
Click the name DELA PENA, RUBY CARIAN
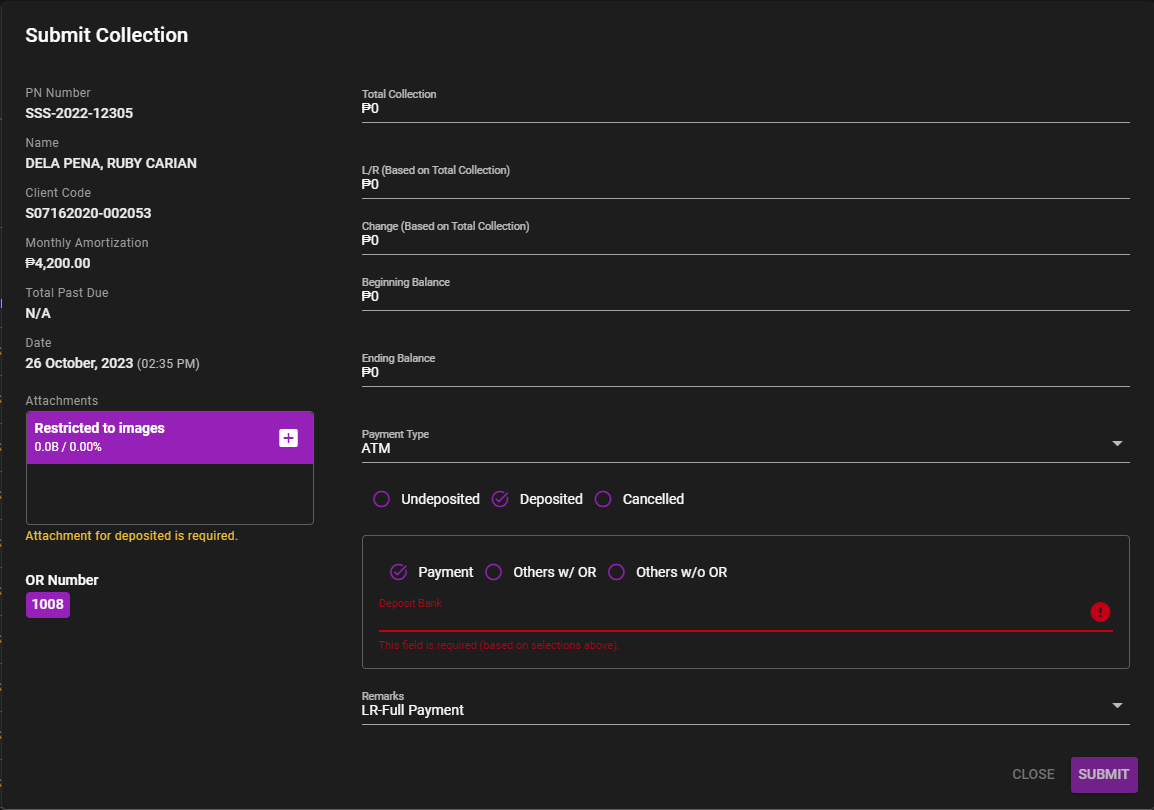point(111,163)
